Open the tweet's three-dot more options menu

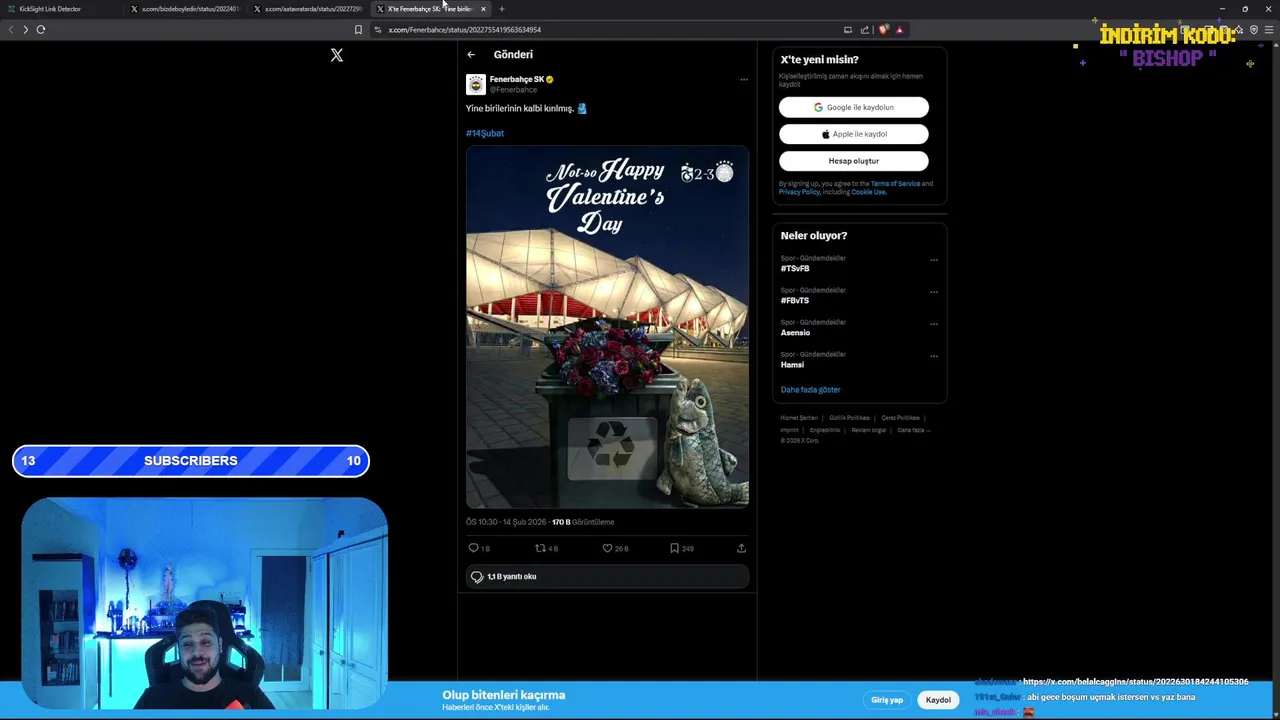coord(743,79)
